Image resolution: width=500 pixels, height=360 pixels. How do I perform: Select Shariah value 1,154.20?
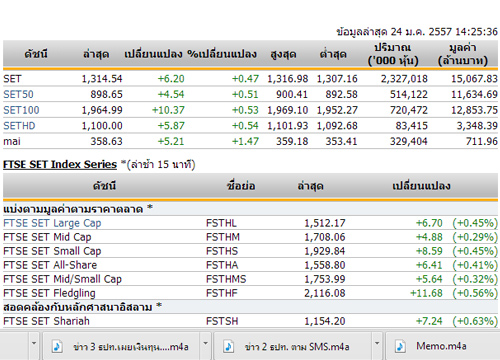tap(325, 321)
